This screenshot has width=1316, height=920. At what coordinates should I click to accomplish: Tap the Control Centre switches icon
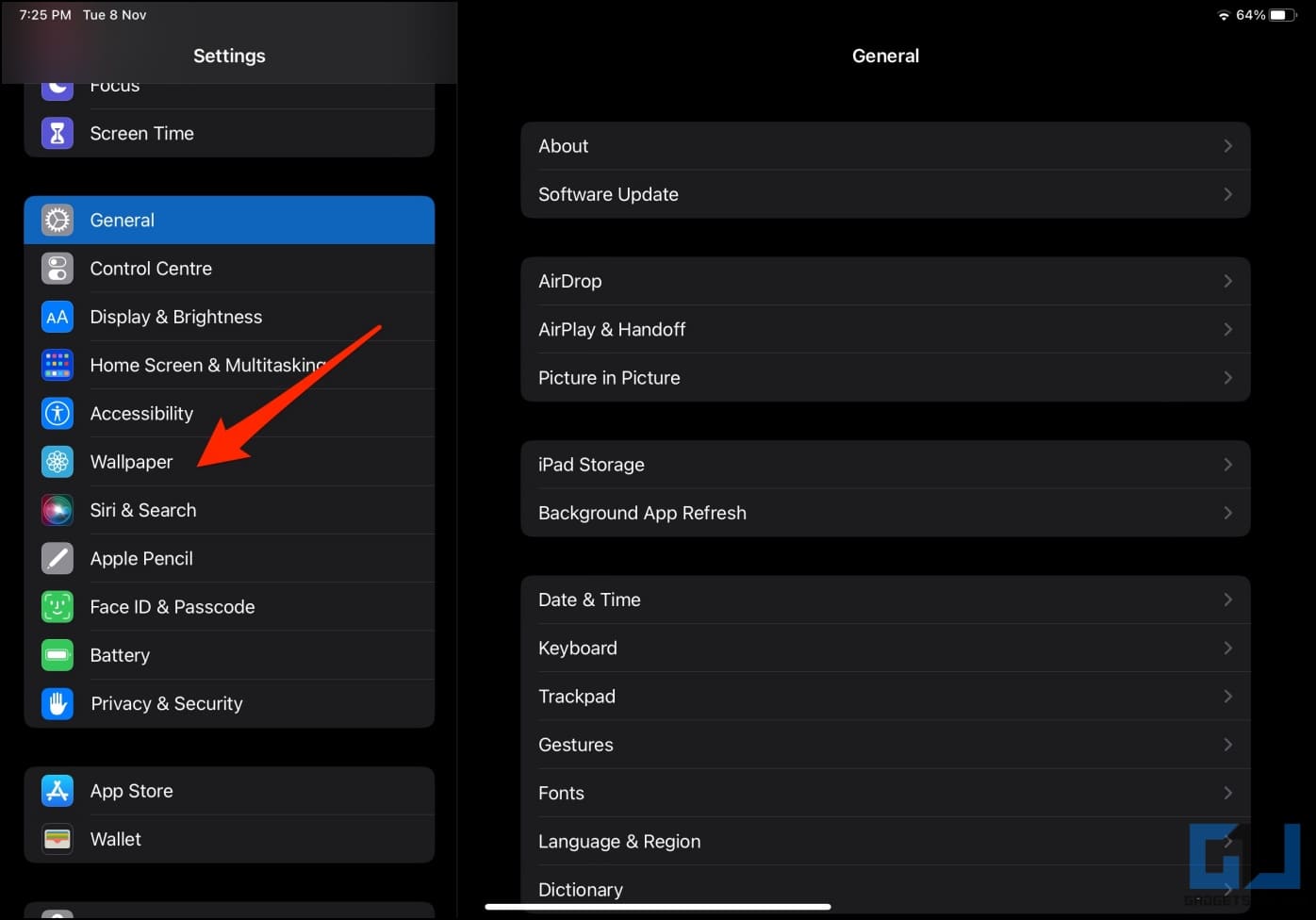pyautogui.click(x=58, y=269)
